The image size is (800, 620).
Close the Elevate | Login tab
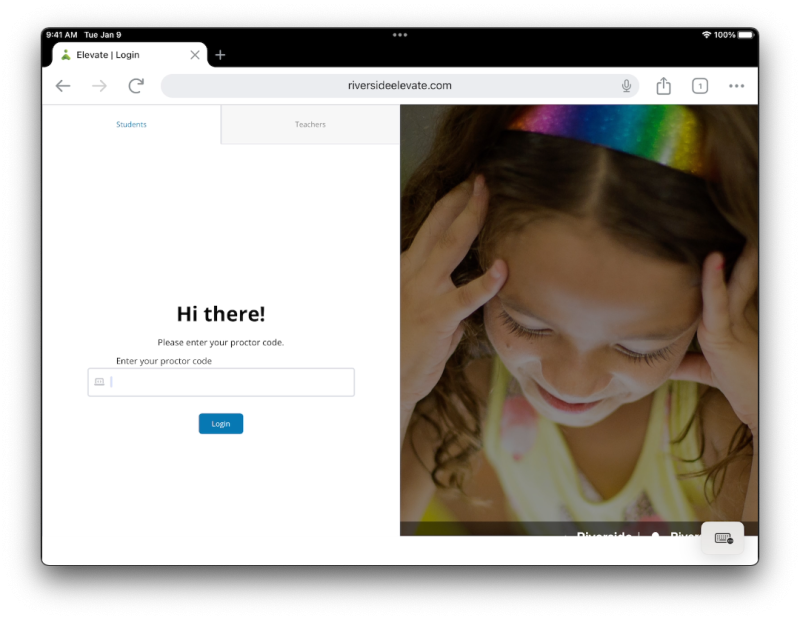tap(195, 55)
